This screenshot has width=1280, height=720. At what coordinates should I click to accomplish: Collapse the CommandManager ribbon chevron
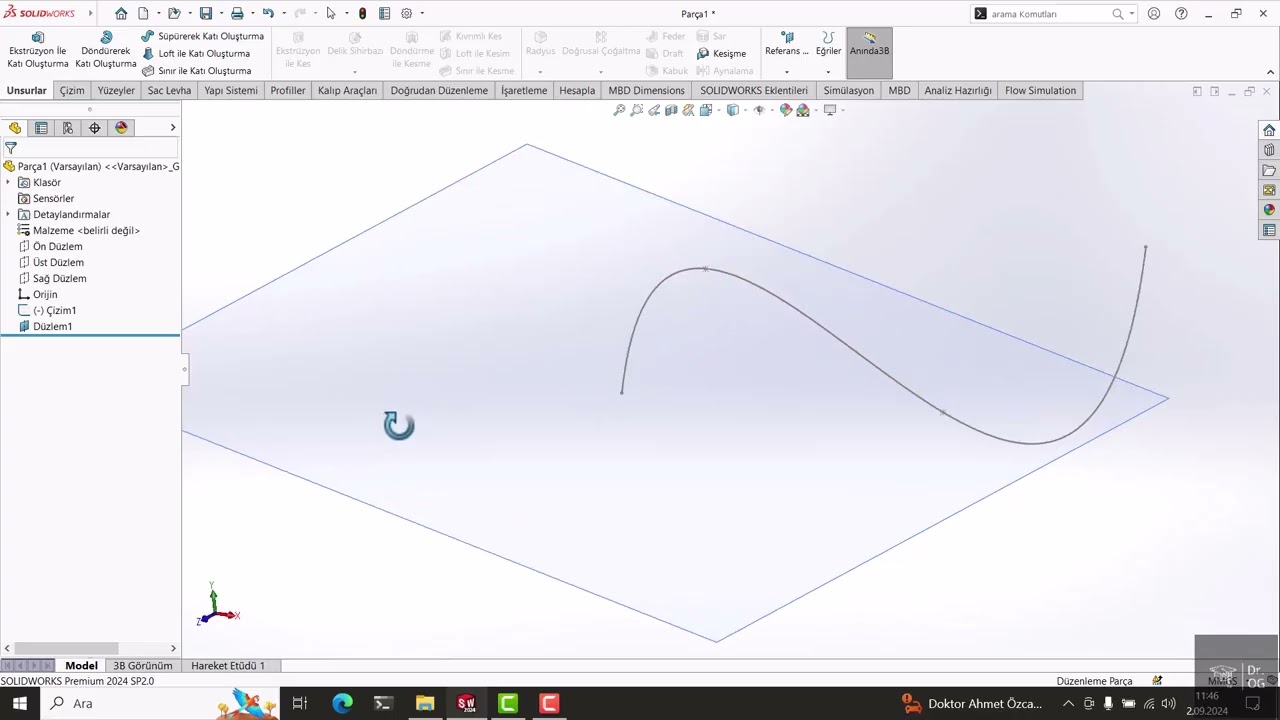pos(1270,72)
